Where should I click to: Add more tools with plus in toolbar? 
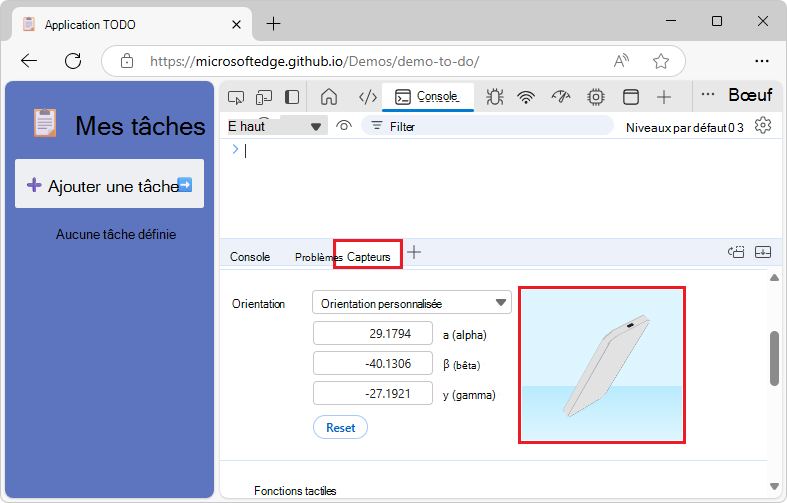[x=664, y=97]
